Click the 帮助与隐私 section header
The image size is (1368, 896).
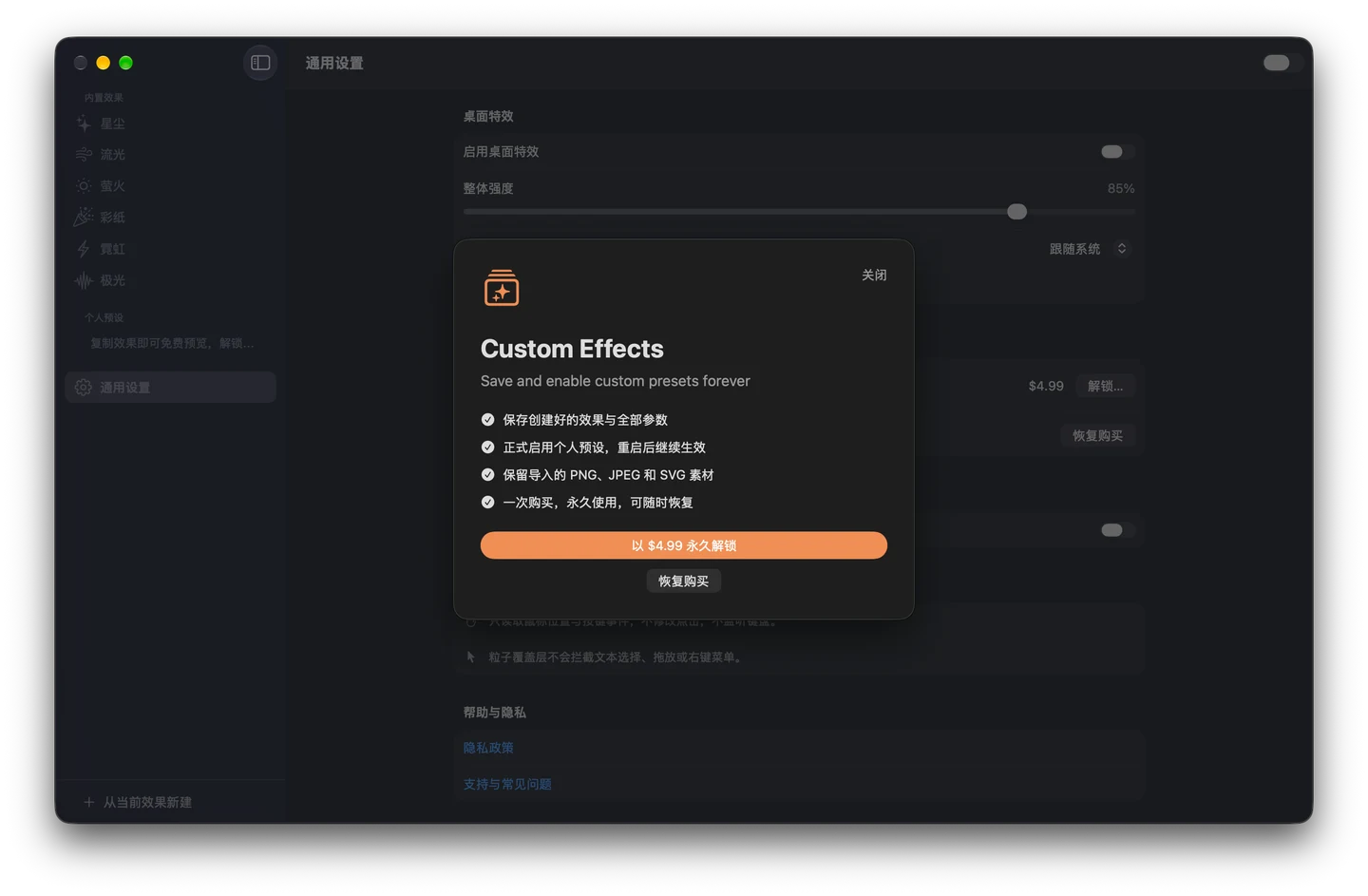494,712
